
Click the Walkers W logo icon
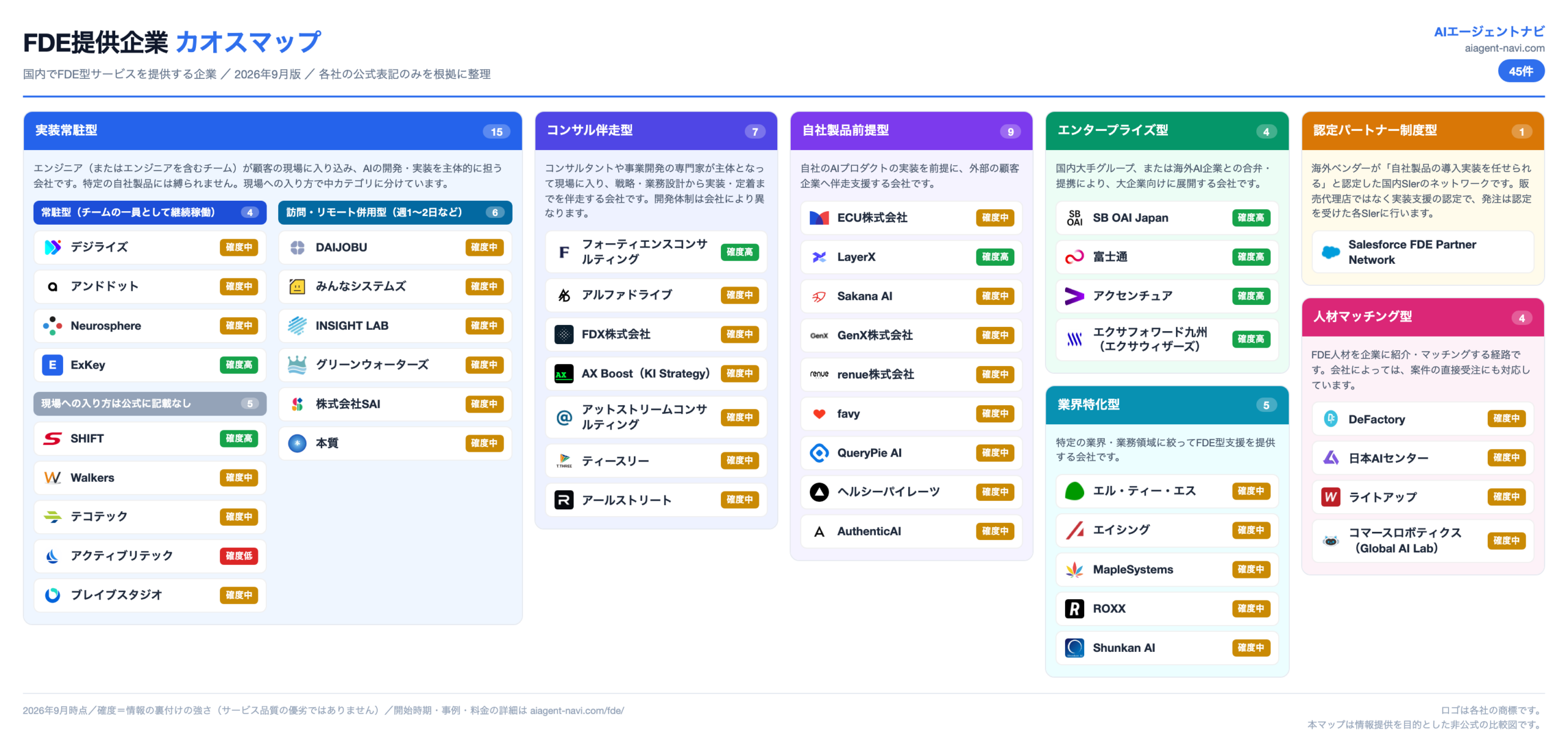click(53, 477)
